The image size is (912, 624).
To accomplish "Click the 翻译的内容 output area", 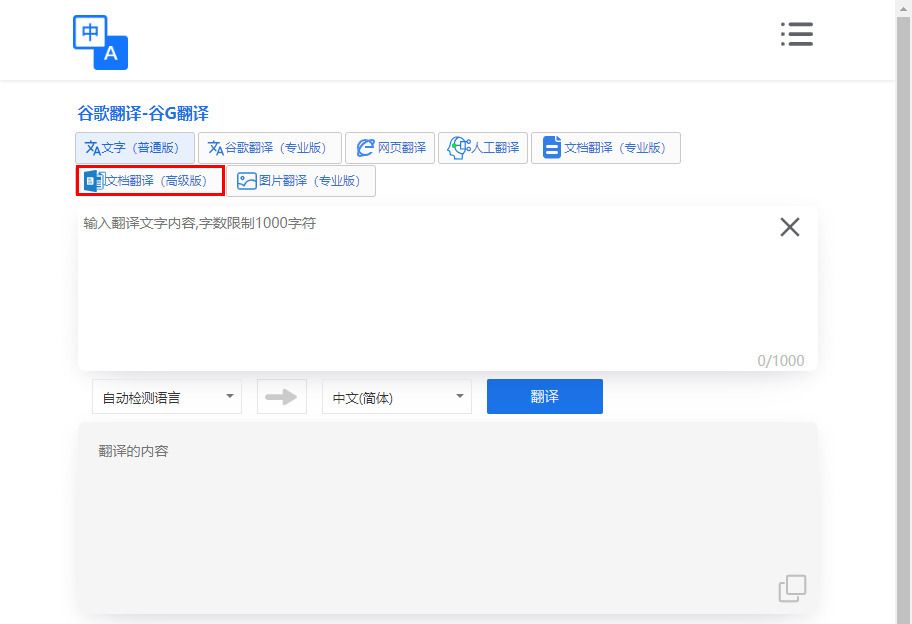I will click(447, 518).
